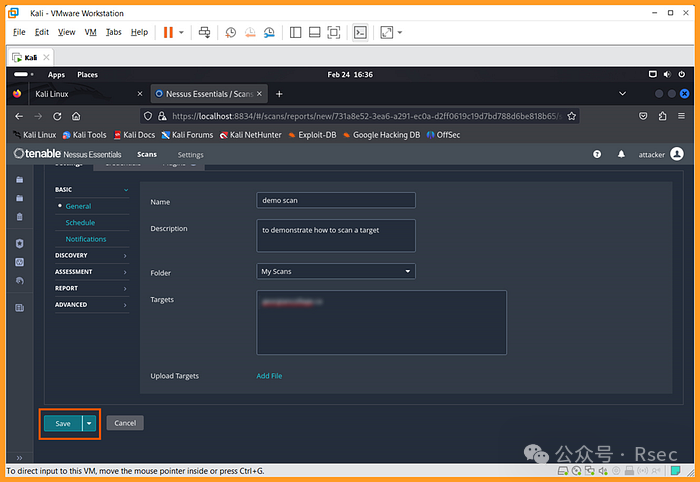This screenshot has width=700, height=482.
Task: Expand the DISCOVERY settings section
Action: click(91, 255)
